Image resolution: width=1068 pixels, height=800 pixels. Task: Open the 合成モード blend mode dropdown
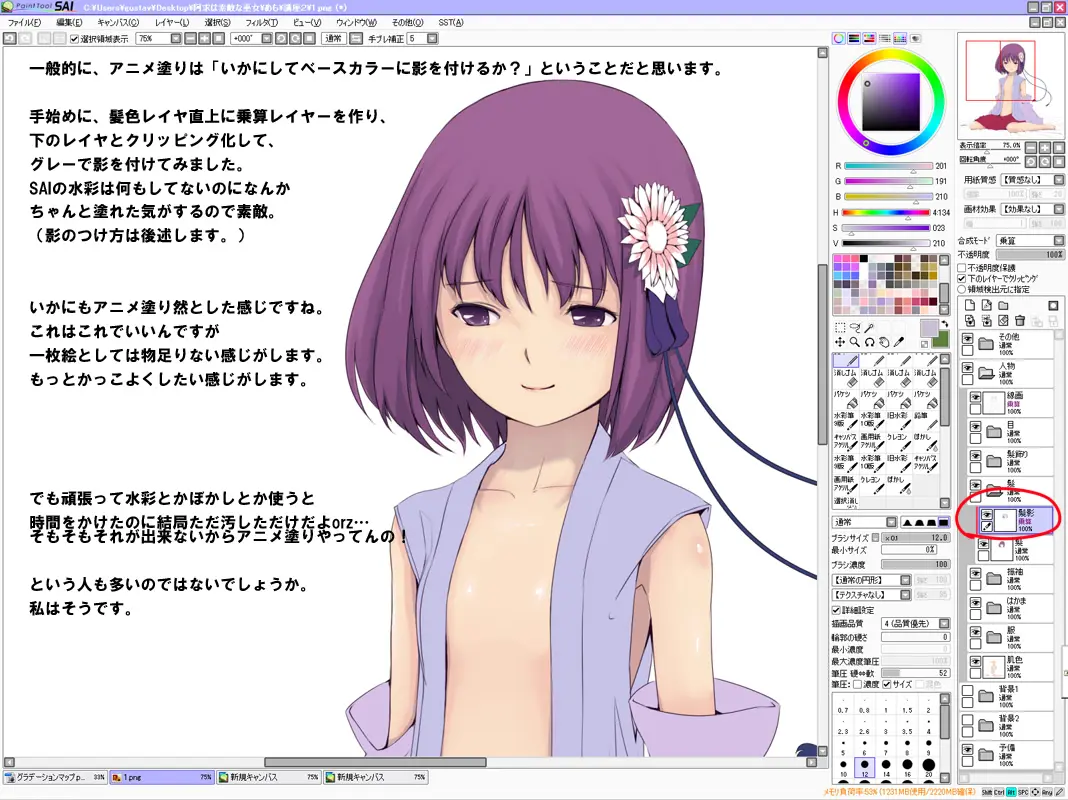1058,240
